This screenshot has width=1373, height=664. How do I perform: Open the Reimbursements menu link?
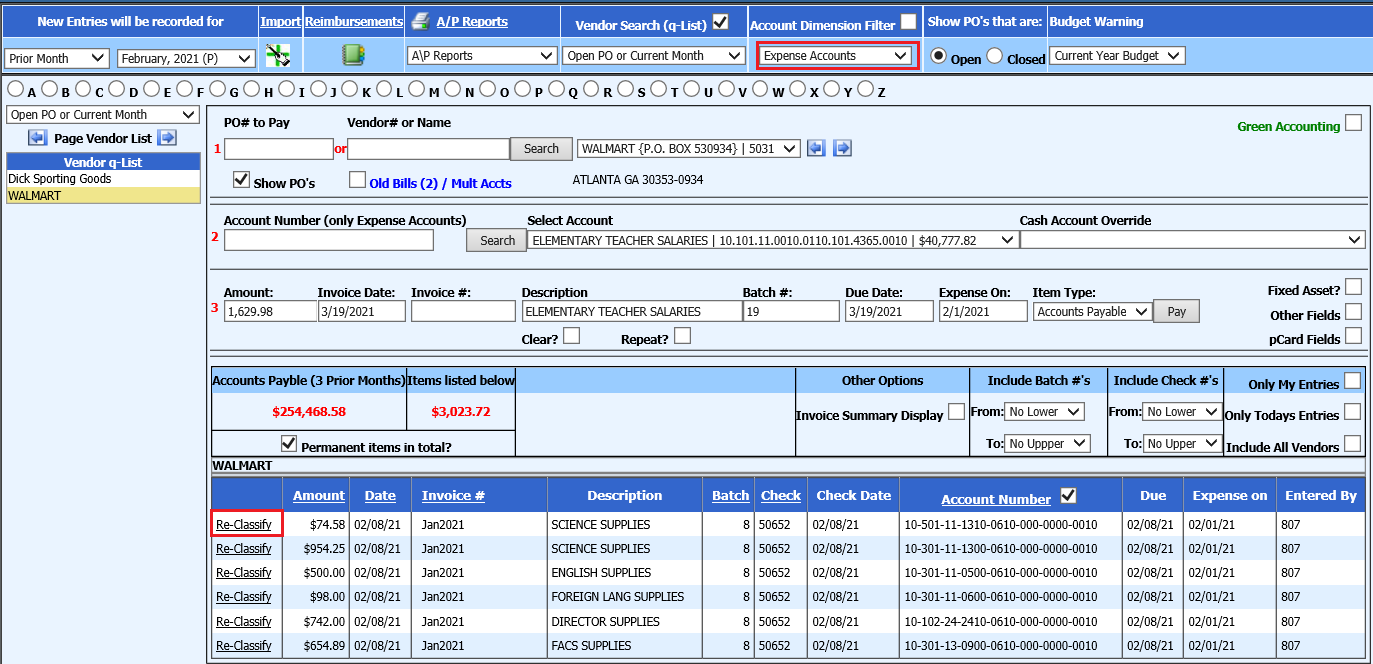[x=353, y=20]
